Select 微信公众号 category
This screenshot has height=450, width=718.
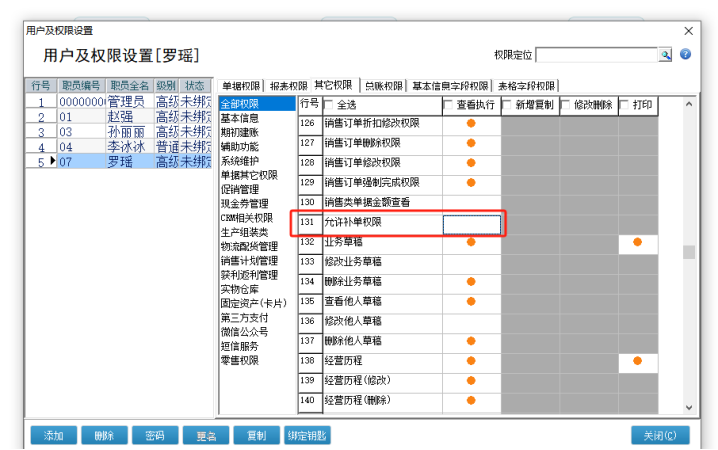(x=245, y=332)
